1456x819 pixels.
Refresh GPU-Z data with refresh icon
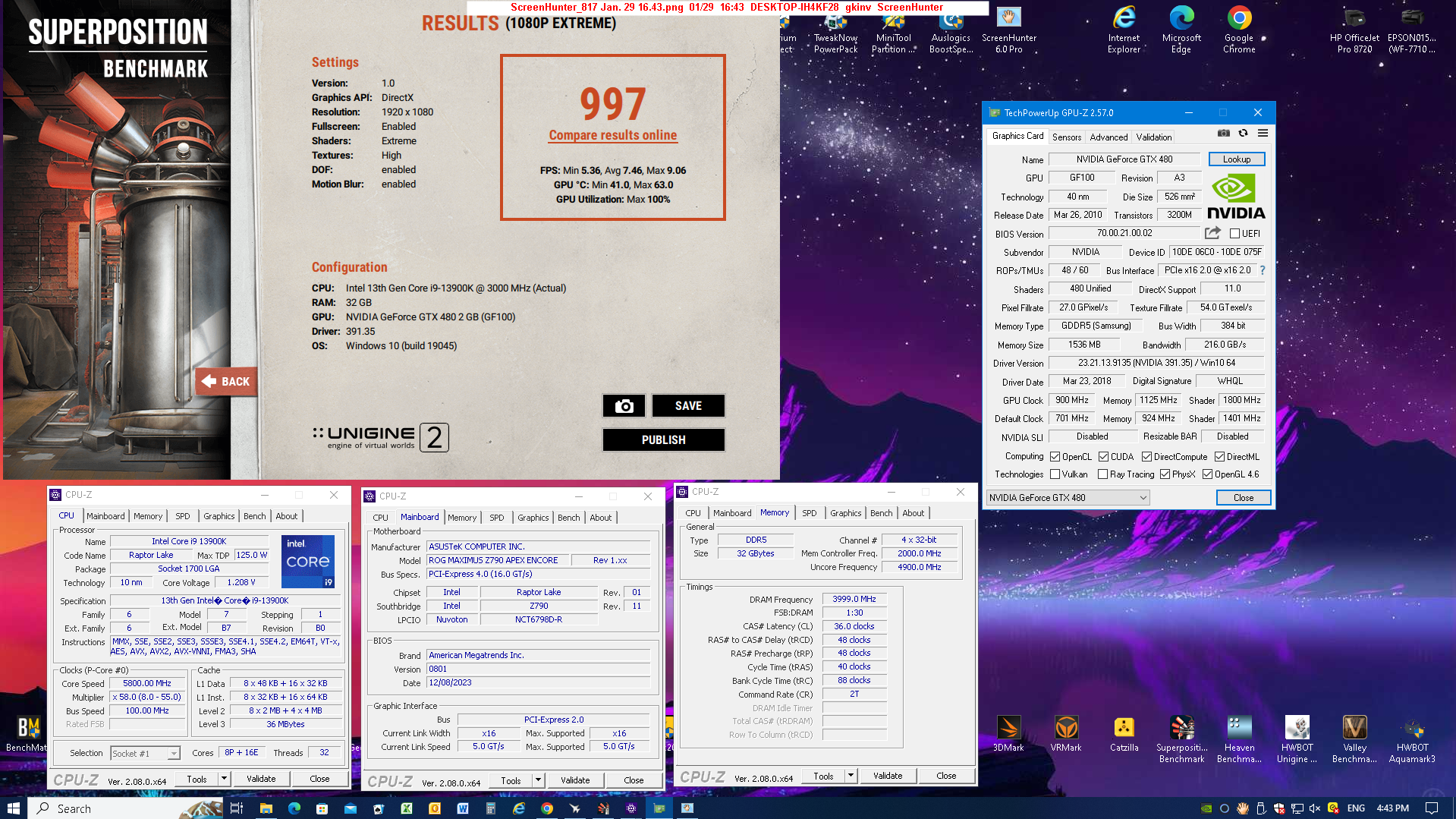(1243, 133)
